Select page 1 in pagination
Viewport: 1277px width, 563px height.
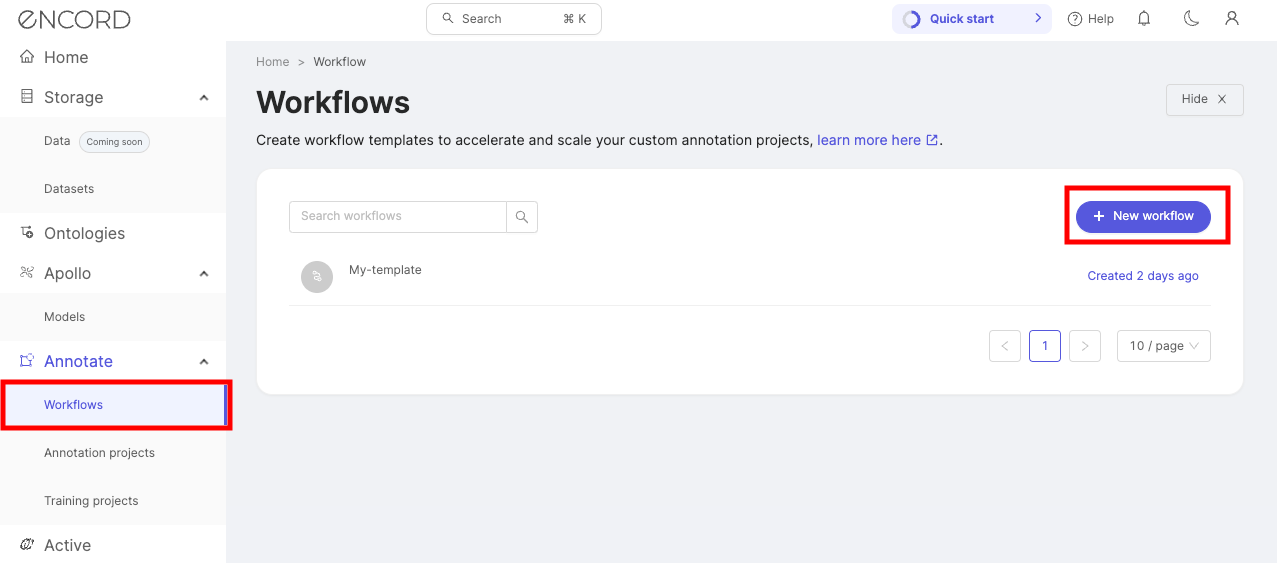pos(1045,346)
